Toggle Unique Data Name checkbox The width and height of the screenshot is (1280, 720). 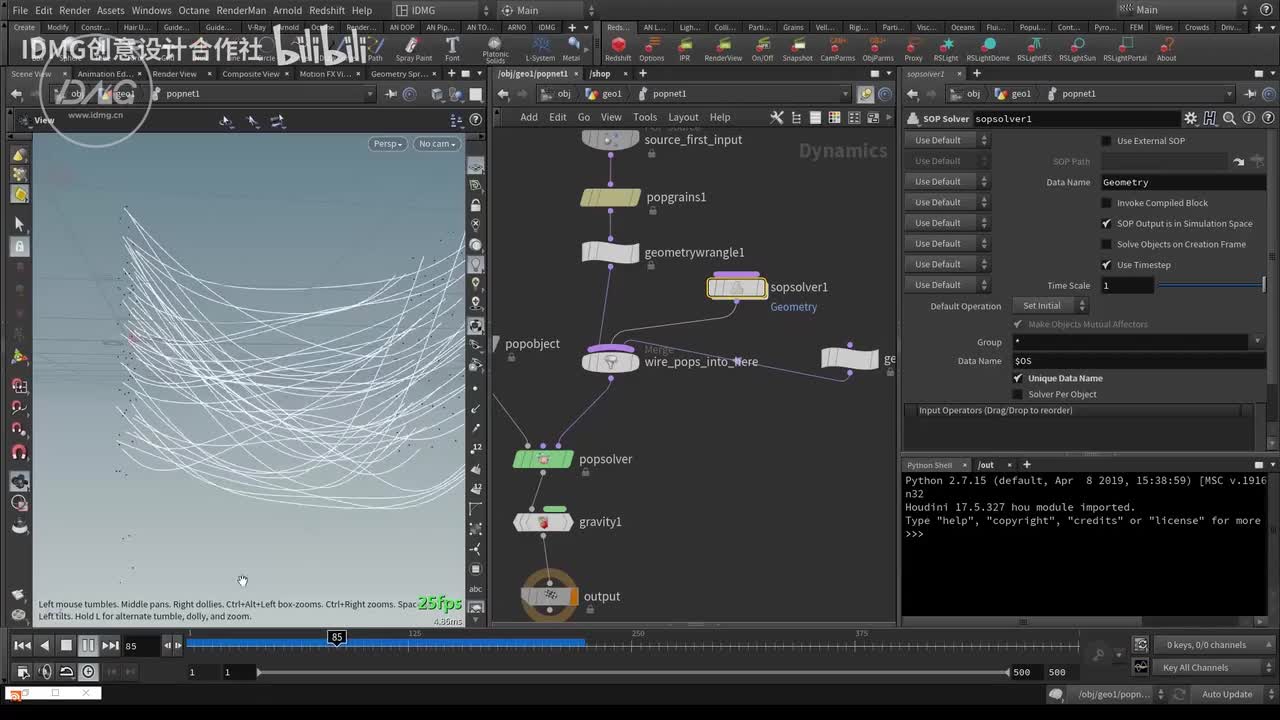pos(1018,378)
